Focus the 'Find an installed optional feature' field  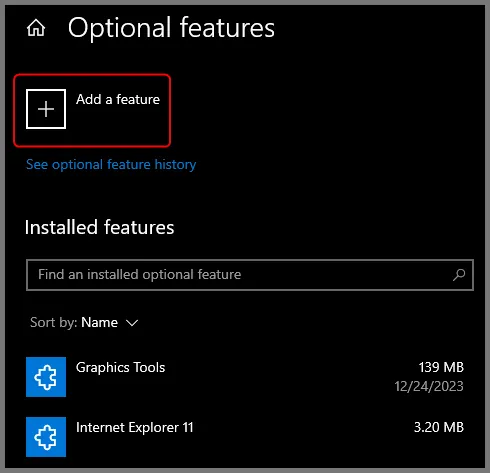(250, 275)
